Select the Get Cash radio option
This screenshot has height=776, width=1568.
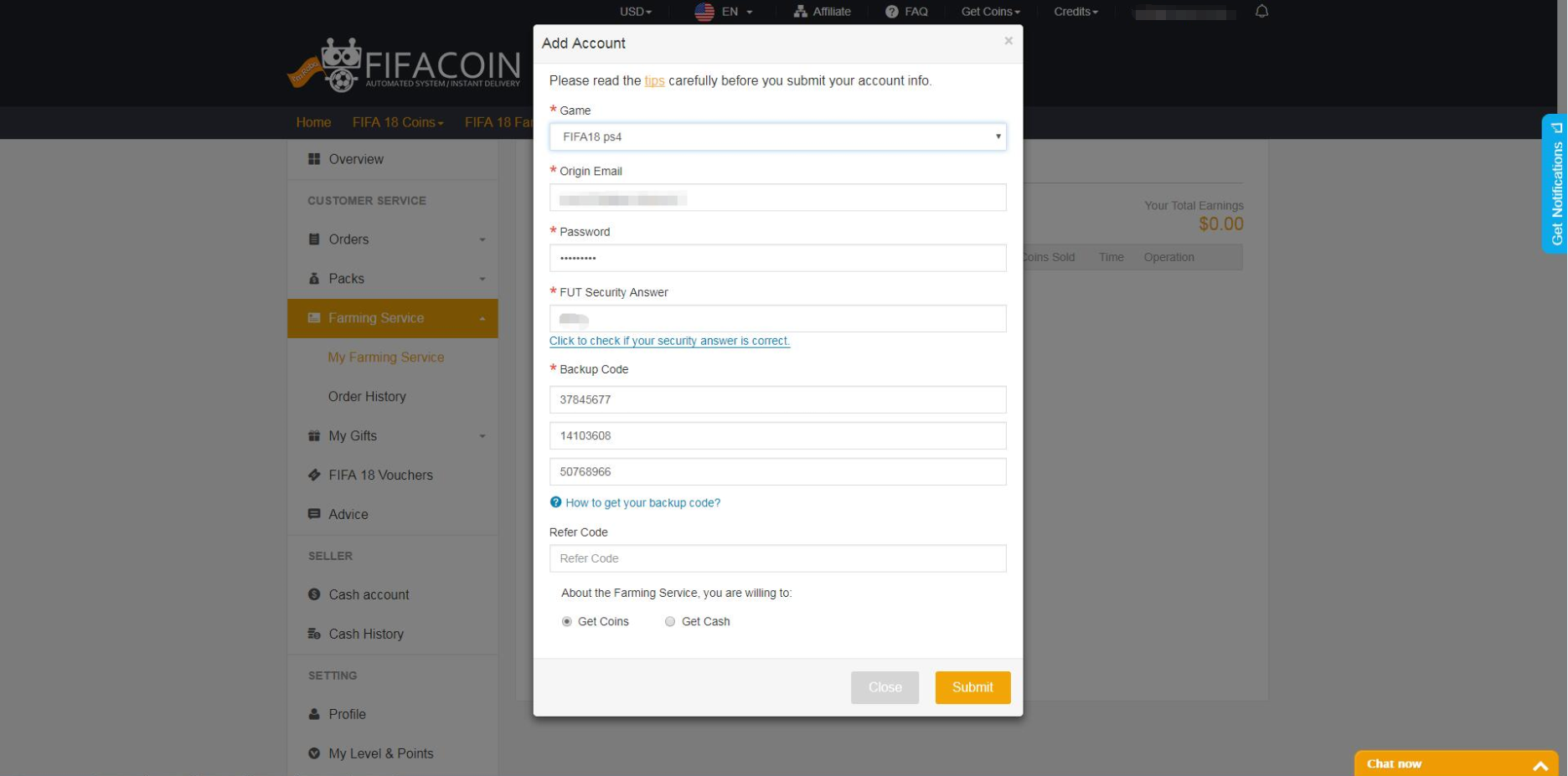tap(670, 622)
